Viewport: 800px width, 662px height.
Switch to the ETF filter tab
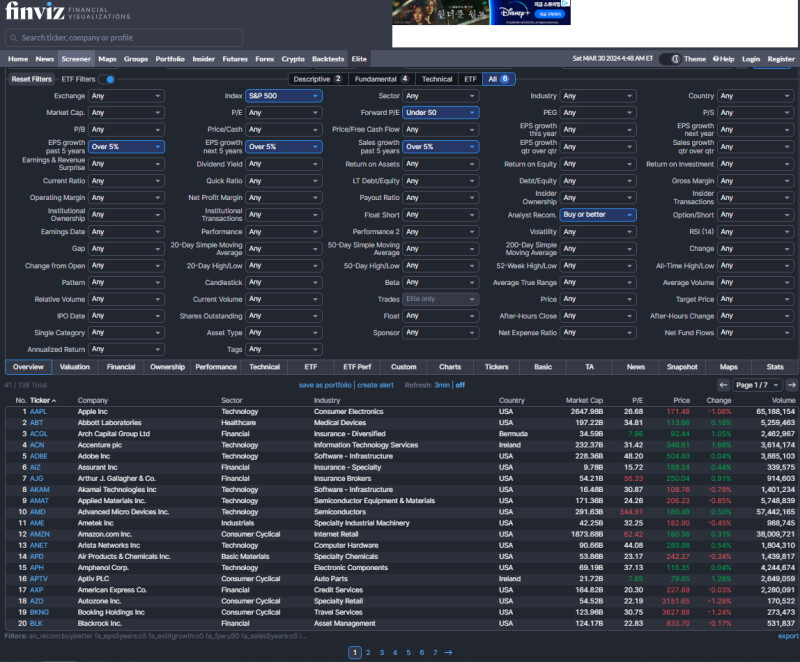click(x=470, y=79)
